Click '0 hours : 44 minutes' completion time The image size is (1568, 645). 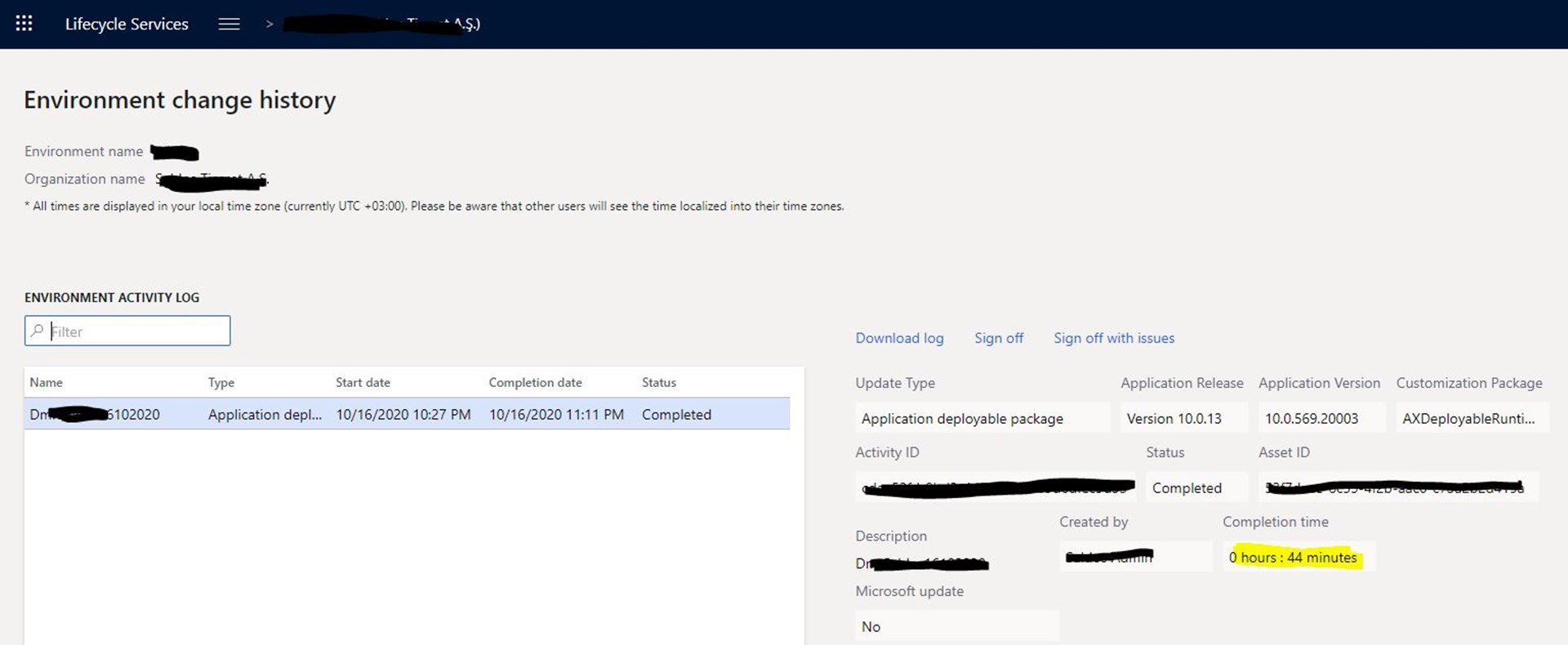pos(1298,557)
